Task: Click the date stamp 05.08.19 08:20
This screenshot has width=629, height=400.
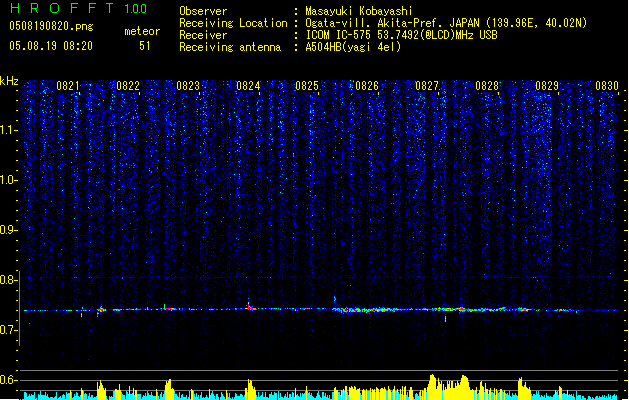Action: [x=51, y=46]
